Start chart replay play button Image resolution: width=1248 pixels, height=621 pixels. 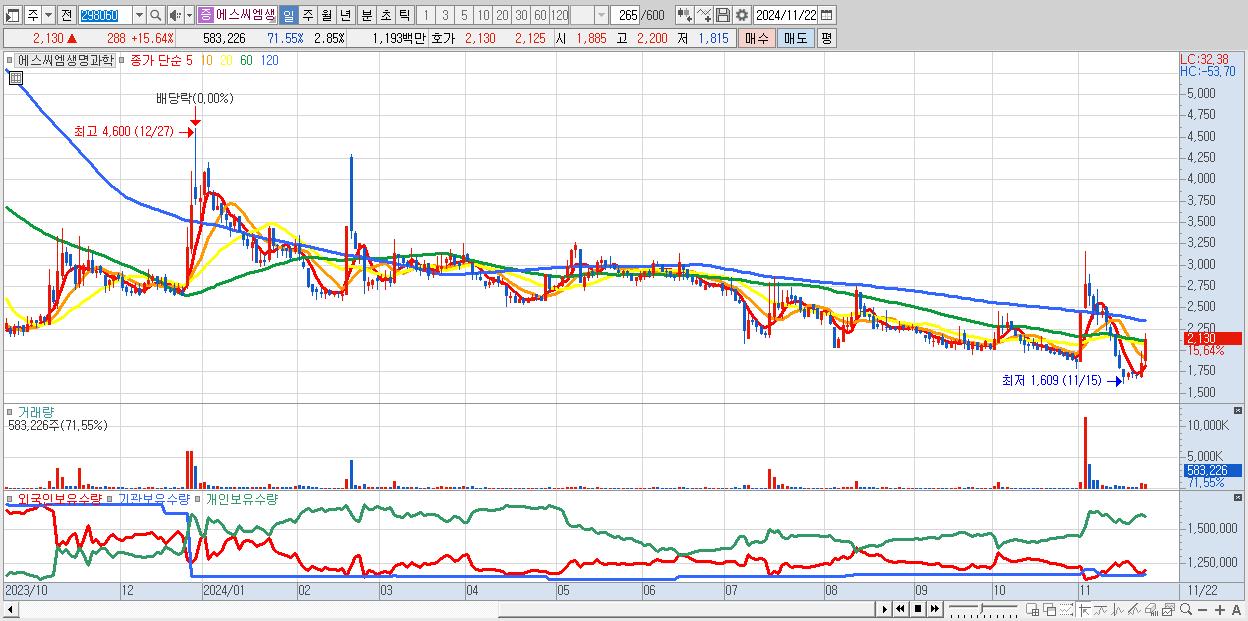point(885,609)
